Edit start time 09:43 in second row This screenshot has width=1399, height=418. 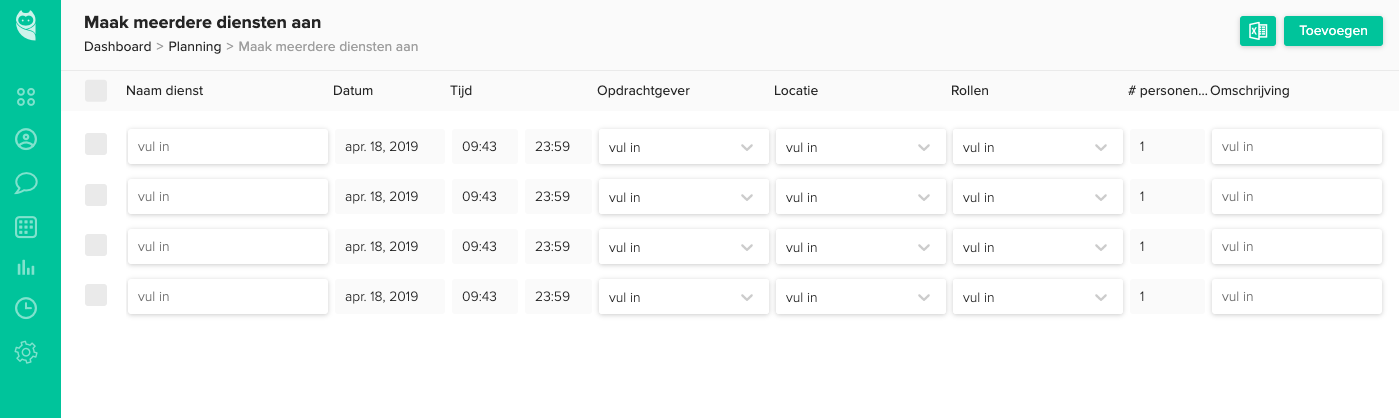click(x=485, y=196)
